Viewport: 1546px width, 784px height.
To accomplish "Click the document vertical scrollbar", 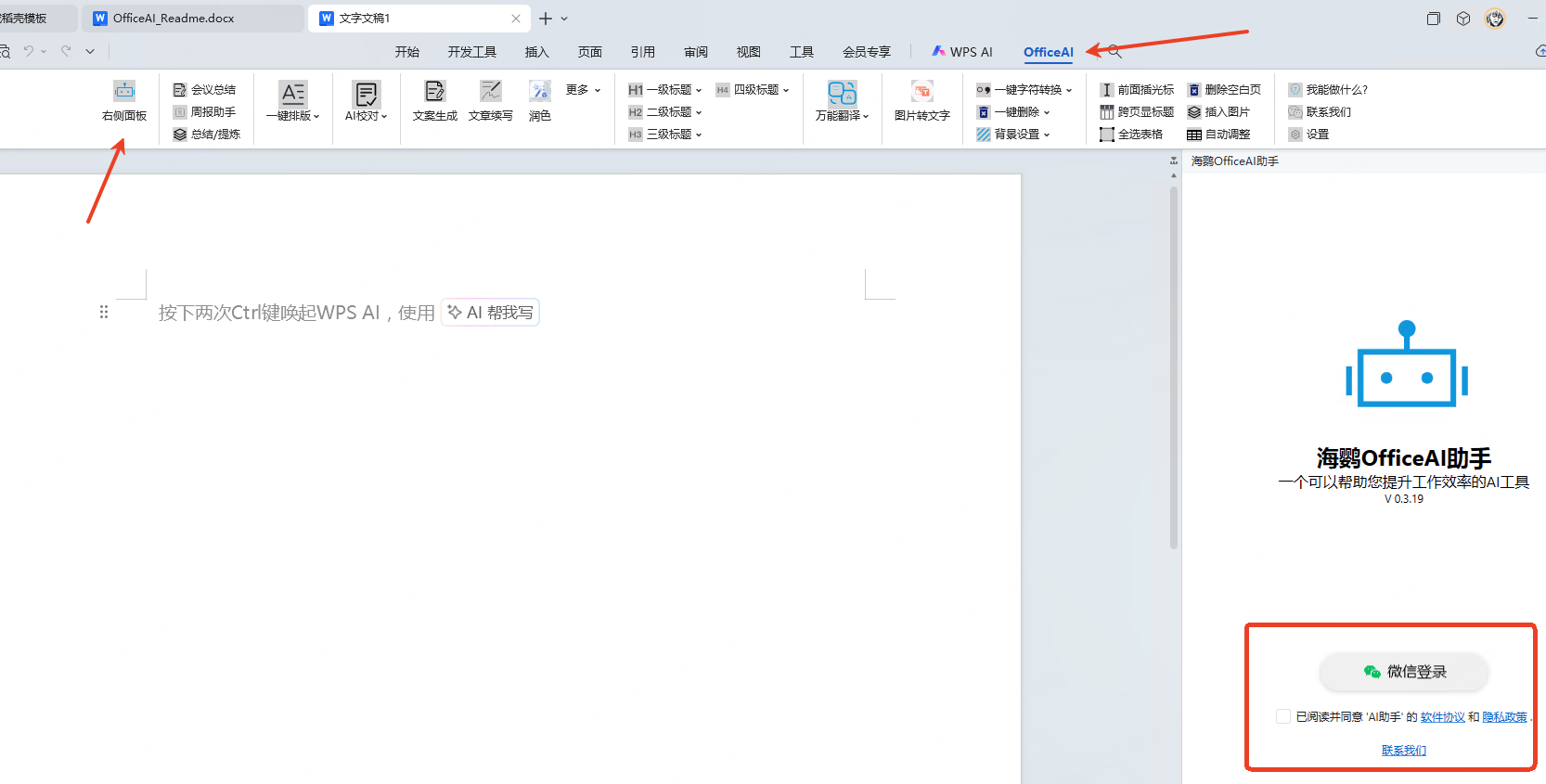I will pyautogui.click(x=1174, y=366).
